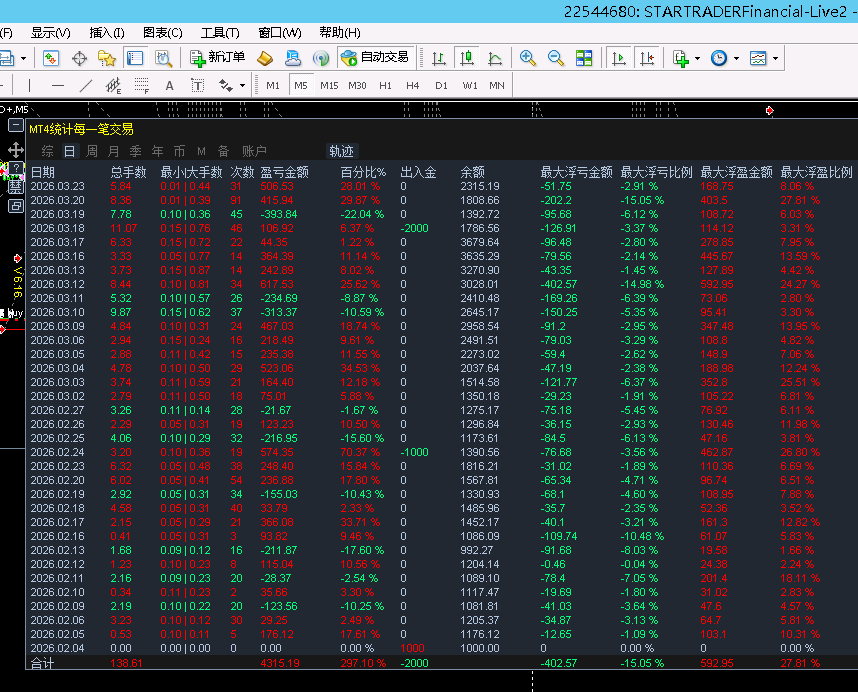Open the MetaEditor yellow book icon
This screenshot has width=858, height=692.
[x=265, y=58]
